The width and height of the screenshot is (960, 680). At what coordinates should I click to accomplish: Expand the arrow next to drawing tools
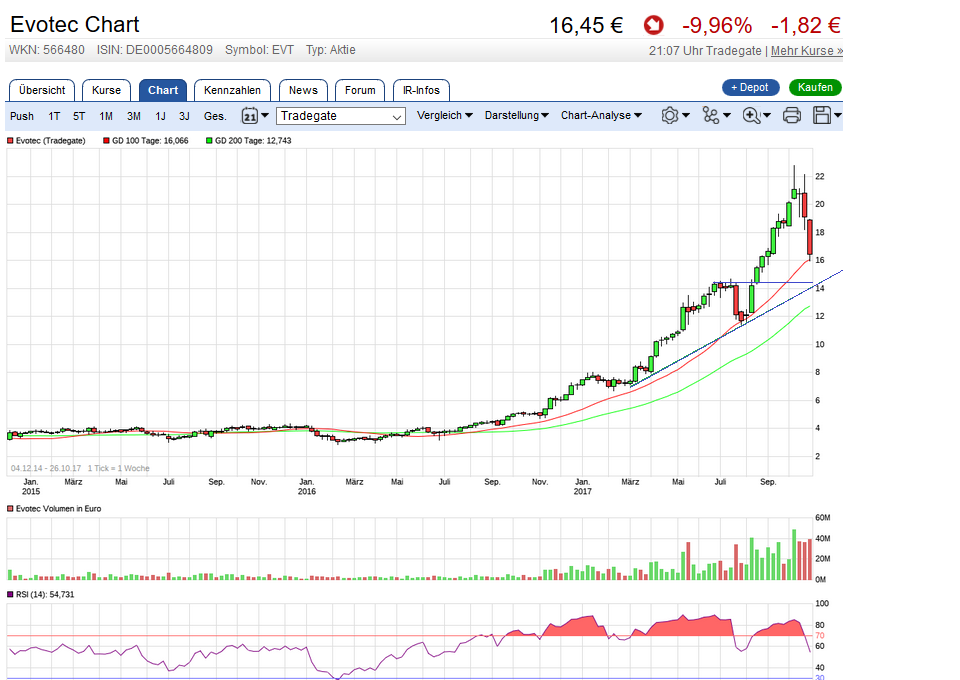(727, 115)
